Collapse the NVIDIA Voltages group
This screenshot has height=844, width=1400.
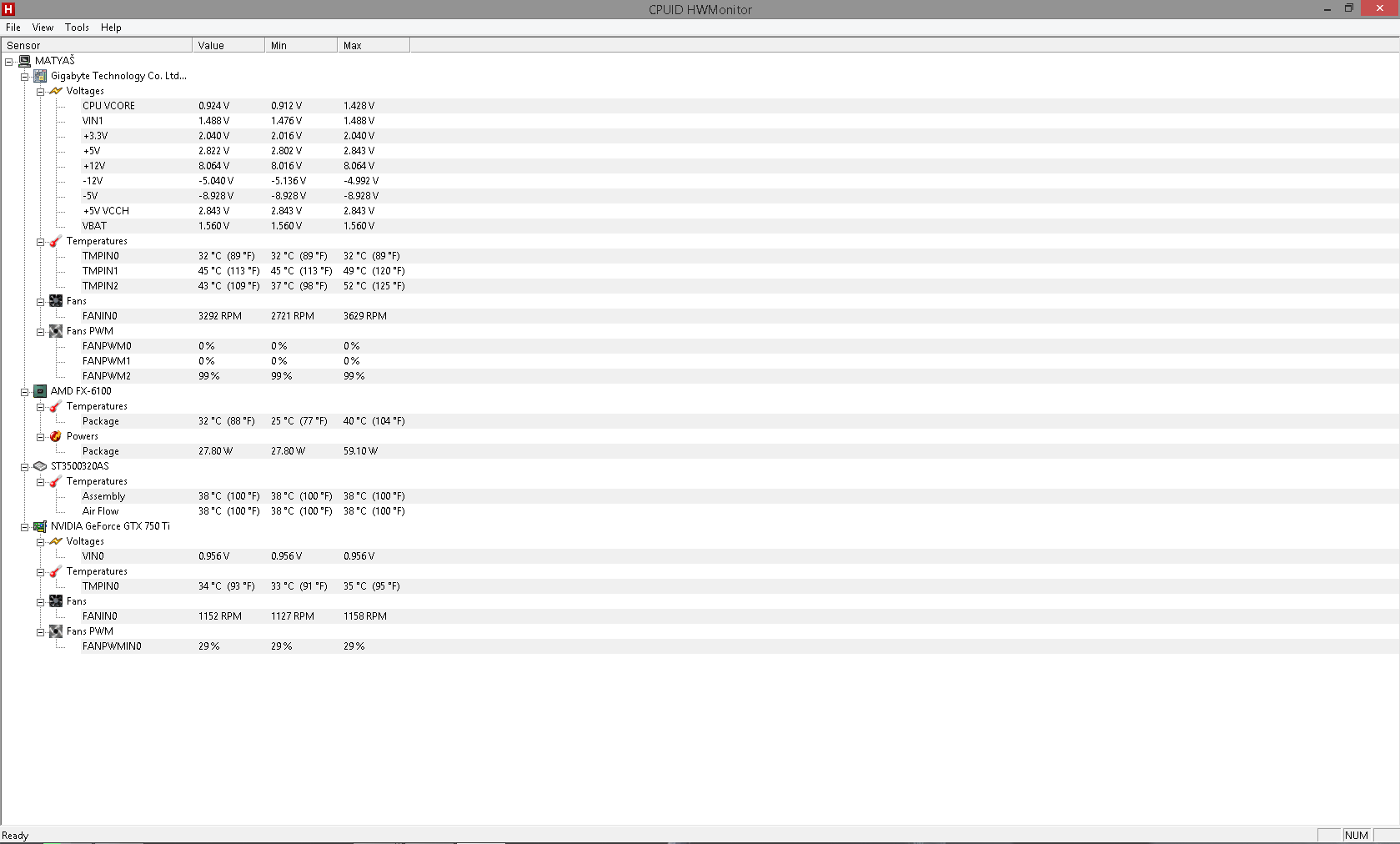(x=40, y=542)
